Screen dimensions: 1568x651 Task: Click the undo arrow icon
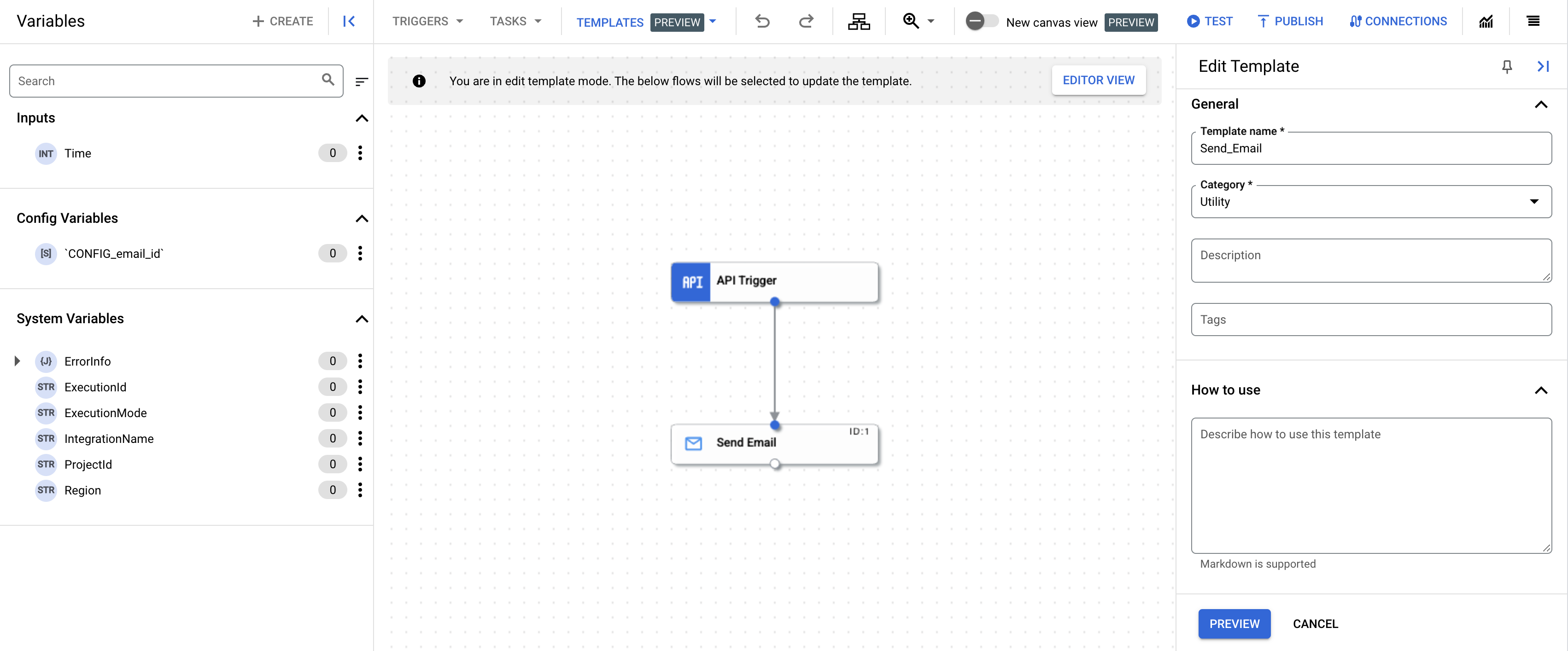(x=763, y=22)
